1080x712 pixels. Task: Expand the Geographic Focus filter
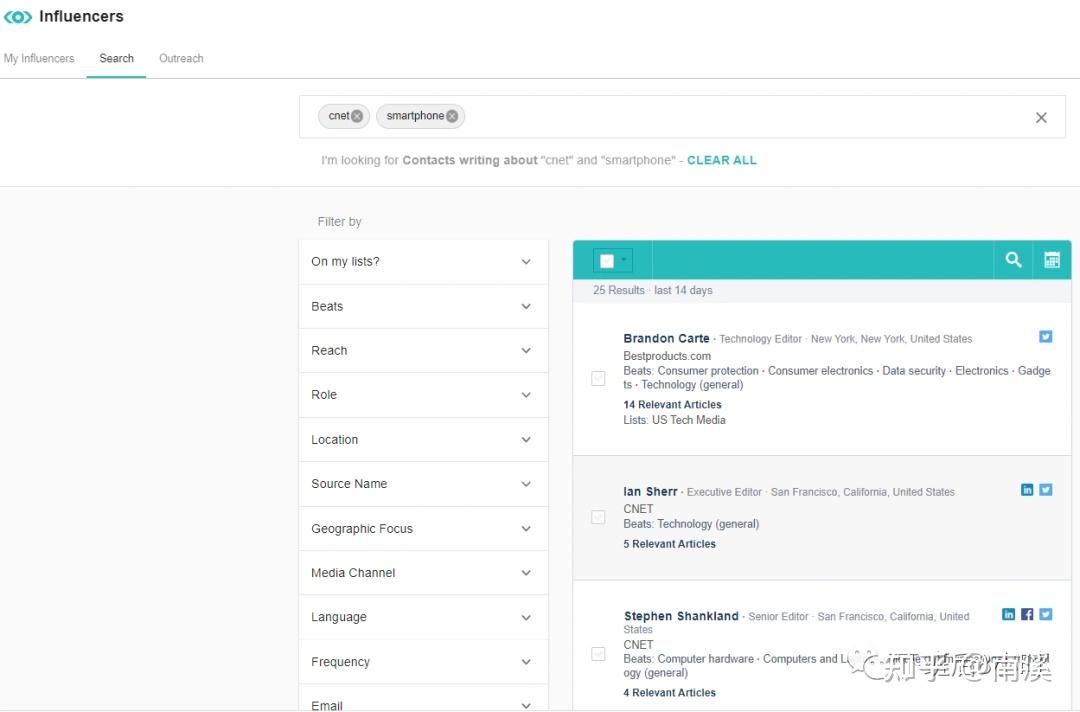pyautogui.click(x=423, y=529)
